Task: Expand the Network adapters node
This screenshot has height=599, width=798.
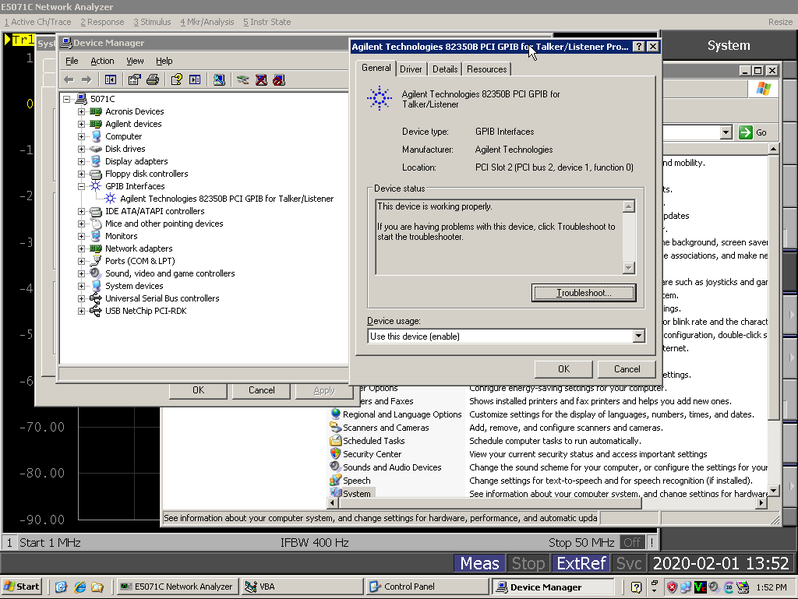Action: tap(82, 249)
